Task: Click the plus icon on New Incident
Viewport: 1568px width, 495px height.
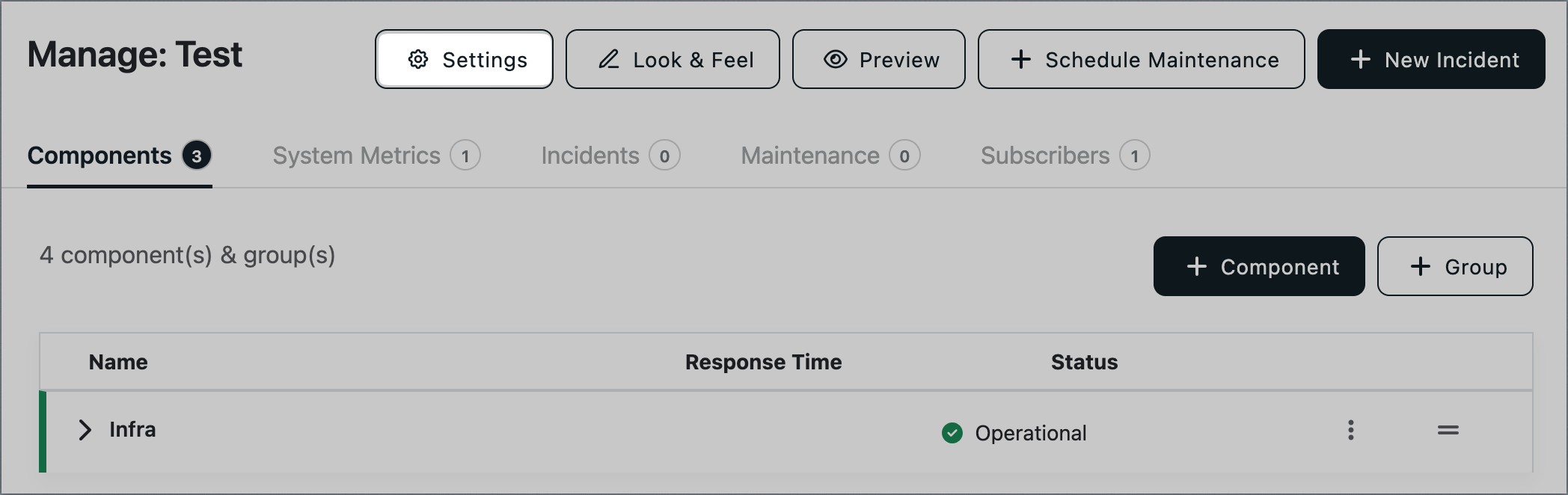Action: click(1361, 59)
